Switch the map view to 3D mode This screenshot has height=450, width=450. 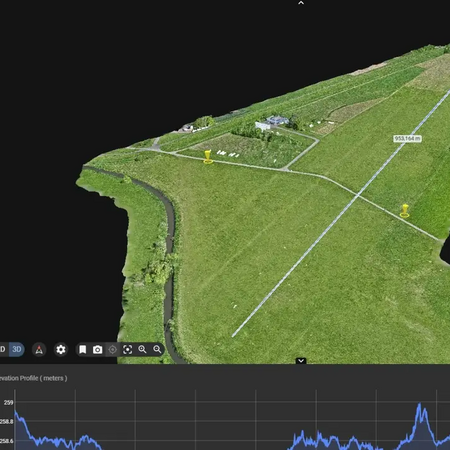point(16,349)
